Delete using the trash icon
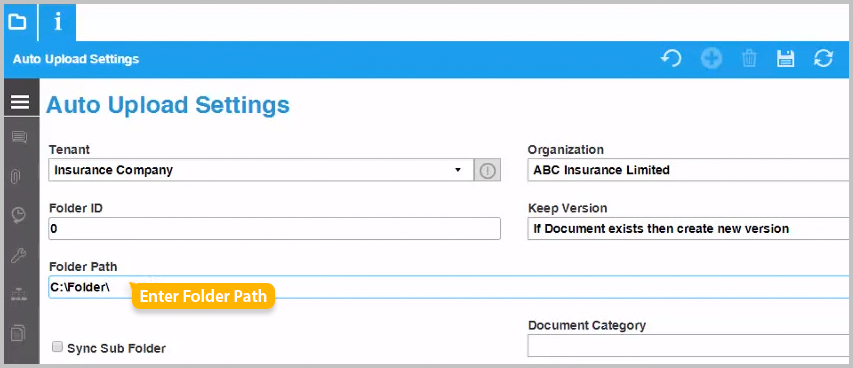Screen dimensions: 853x368 (749, 59)
